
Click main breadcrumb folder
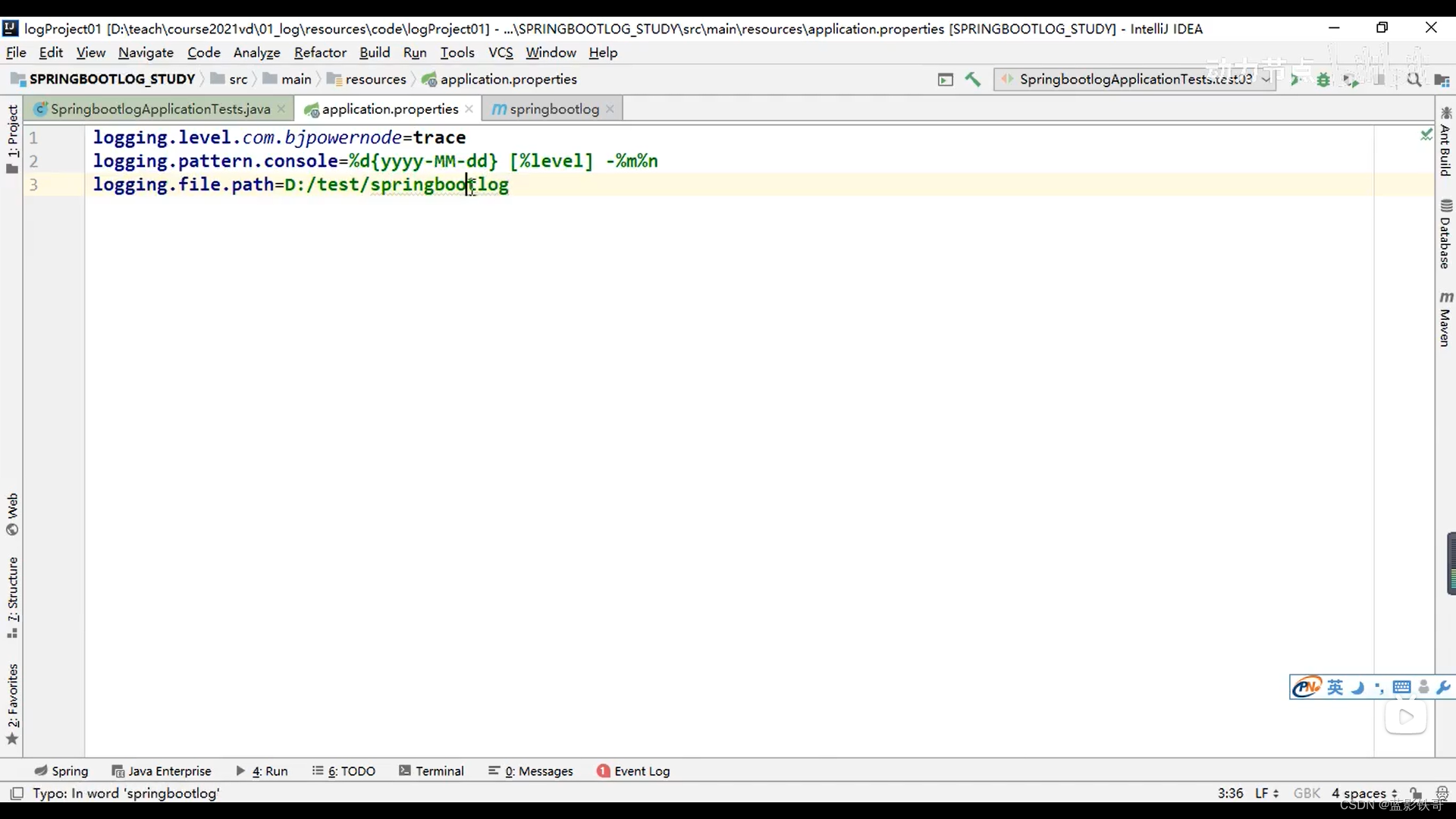[x=287, y=79]
